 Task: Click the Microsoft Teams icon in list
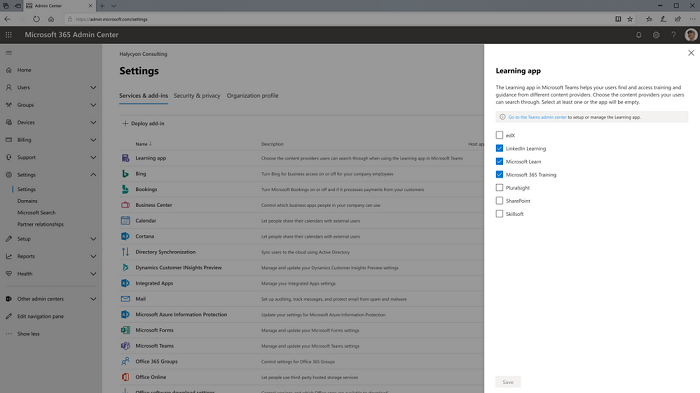(x=125, y=346)
